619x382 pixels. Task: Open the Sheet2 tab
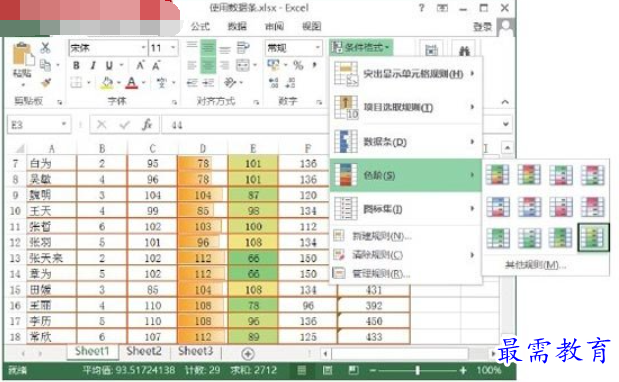click(x=144, y=351)
